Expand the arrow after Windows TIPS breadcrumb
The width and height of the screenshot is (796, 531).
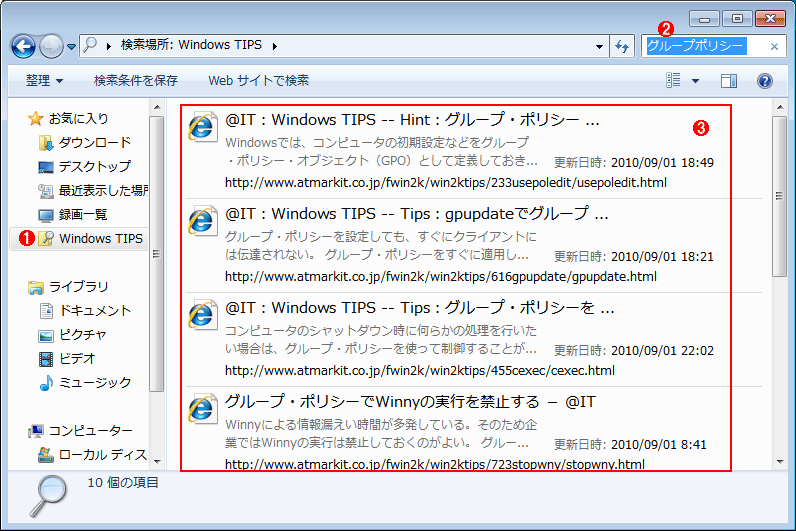[x=275, y=46]
